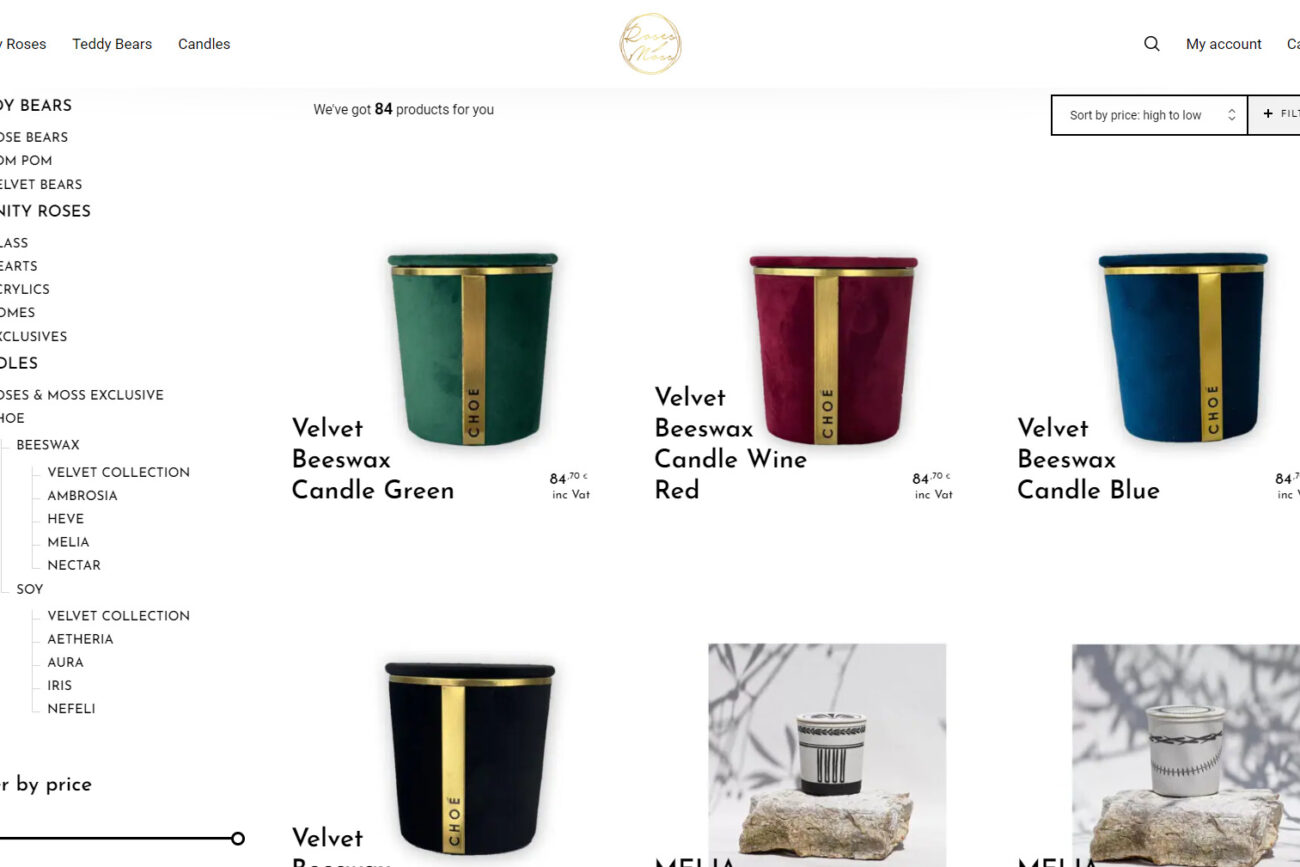The image size is (1300, 867).
Task: Open the wine red velvet candle image
Action: (x=833, y=349)
